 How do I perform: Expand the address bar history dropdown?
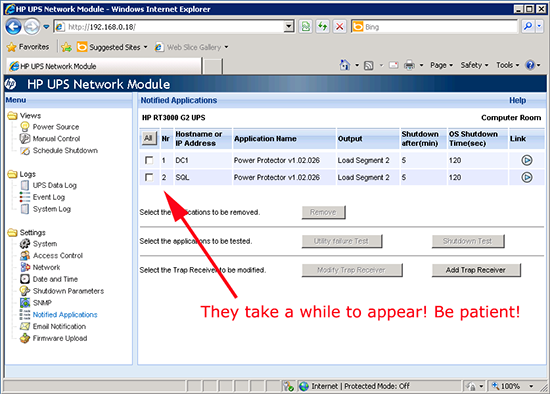click(289, 27)
